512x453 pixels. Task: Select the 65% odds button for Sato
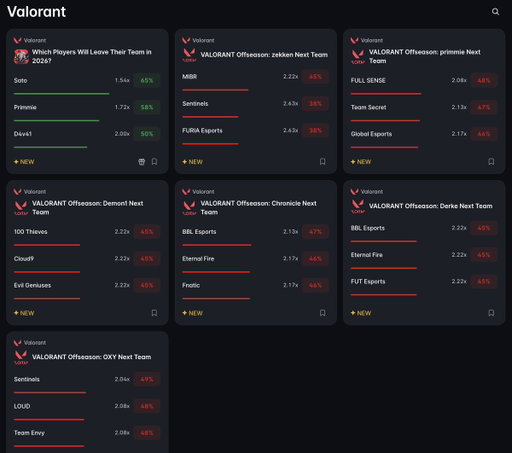(147, 80)
